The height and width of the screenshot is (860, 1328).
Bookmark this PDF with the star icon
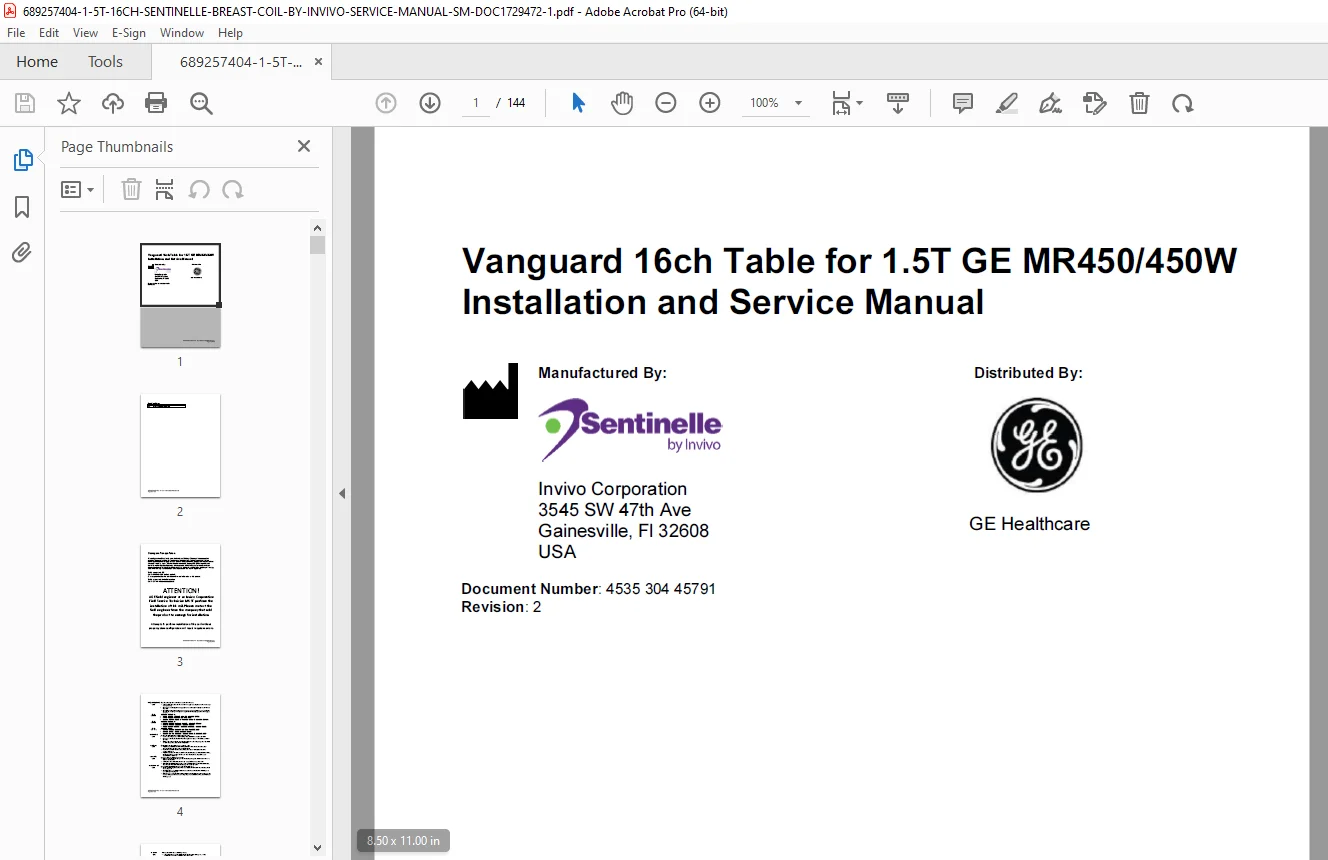point(69,103)
